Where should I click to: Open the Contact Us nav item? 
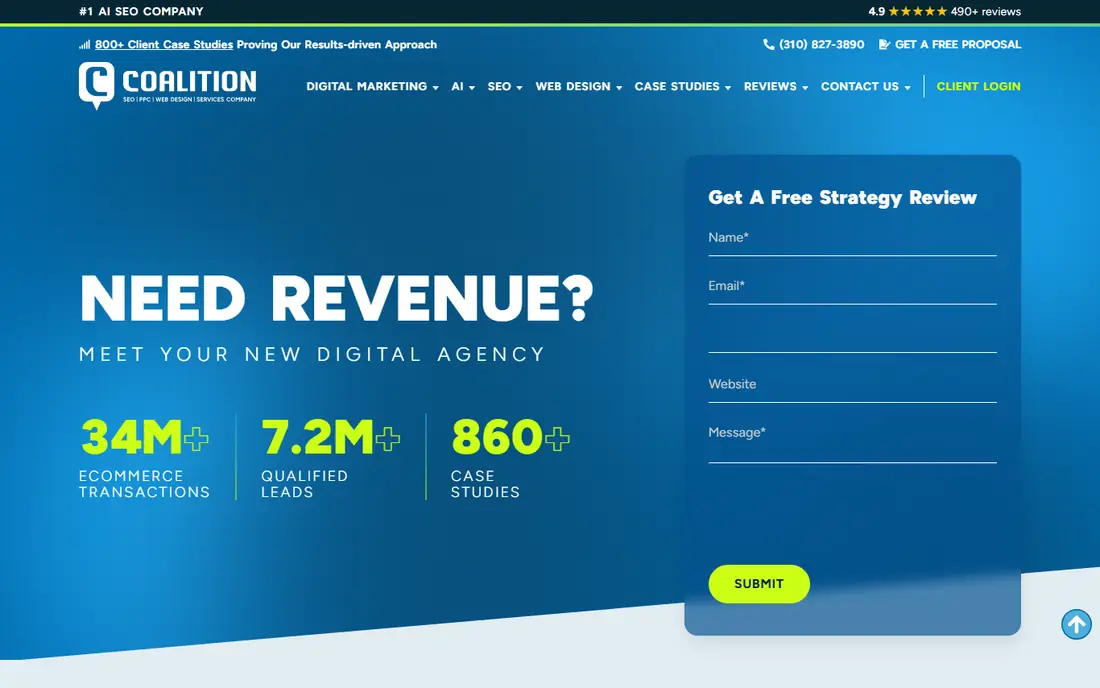click(859, 86)
